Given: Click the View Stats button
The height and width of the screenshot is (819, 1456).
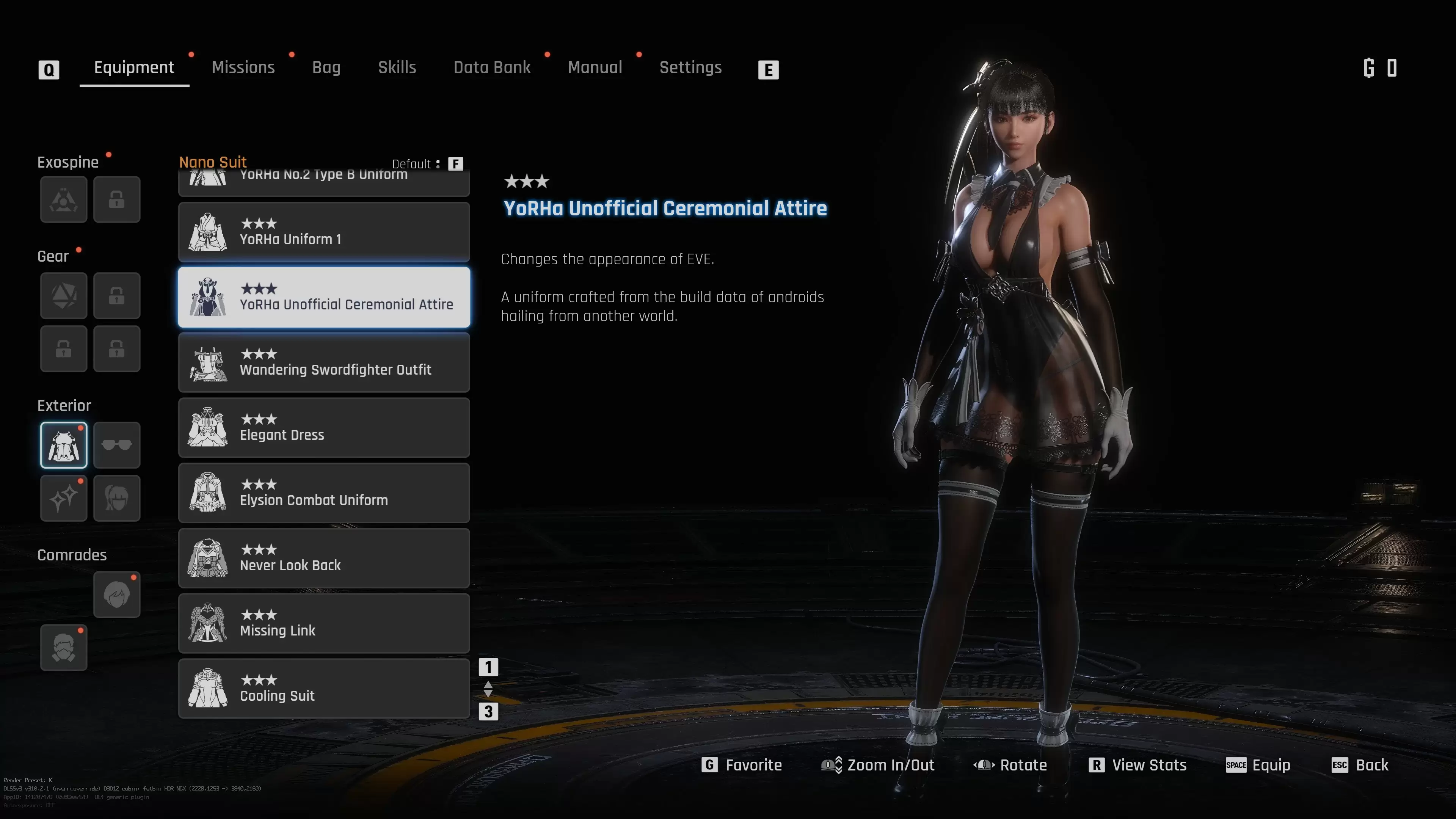Looking at the screenshot, I should pyautogui.click(x=1137, y=765).
